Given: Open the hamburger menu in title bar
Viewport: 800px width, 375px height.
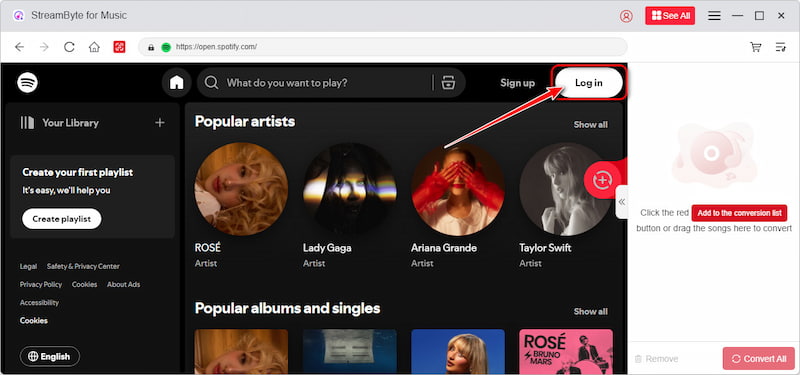Looking at the screenshot, I should 714,16.
